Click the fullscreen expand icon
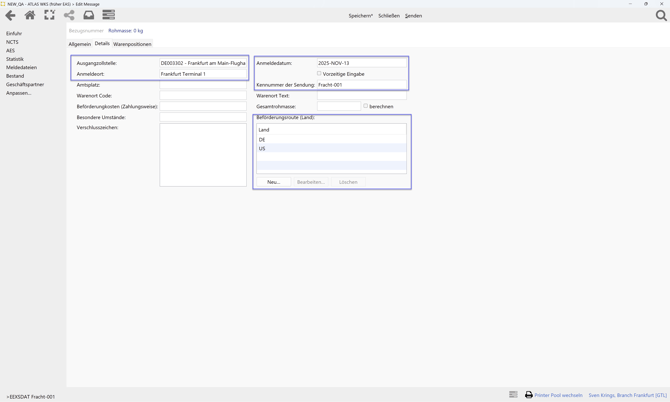The height and width of the screenshot is (402, 670). click(49, 15)
